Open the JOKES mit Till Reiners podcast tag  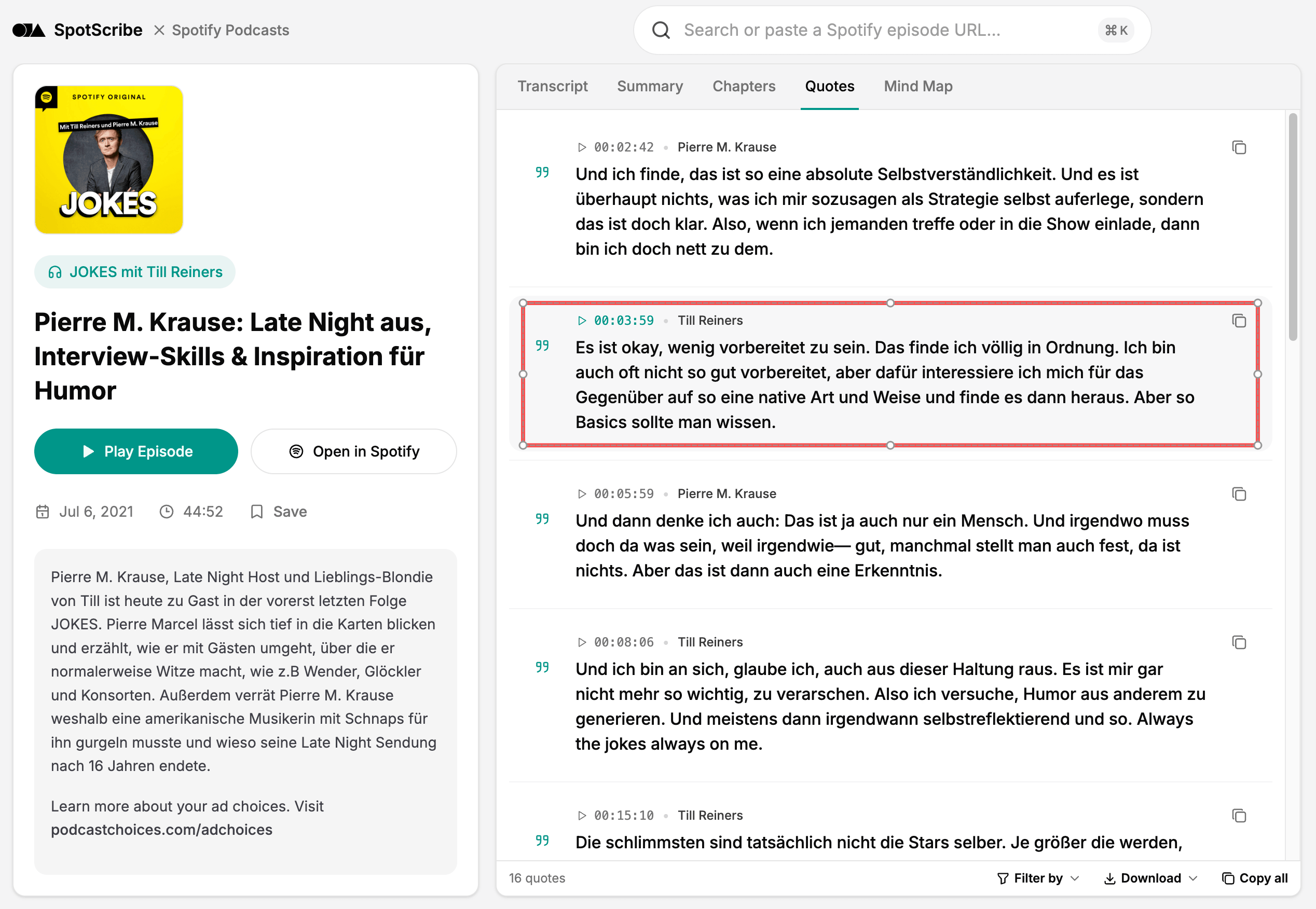pyautogui.click(x=135, y=272)
